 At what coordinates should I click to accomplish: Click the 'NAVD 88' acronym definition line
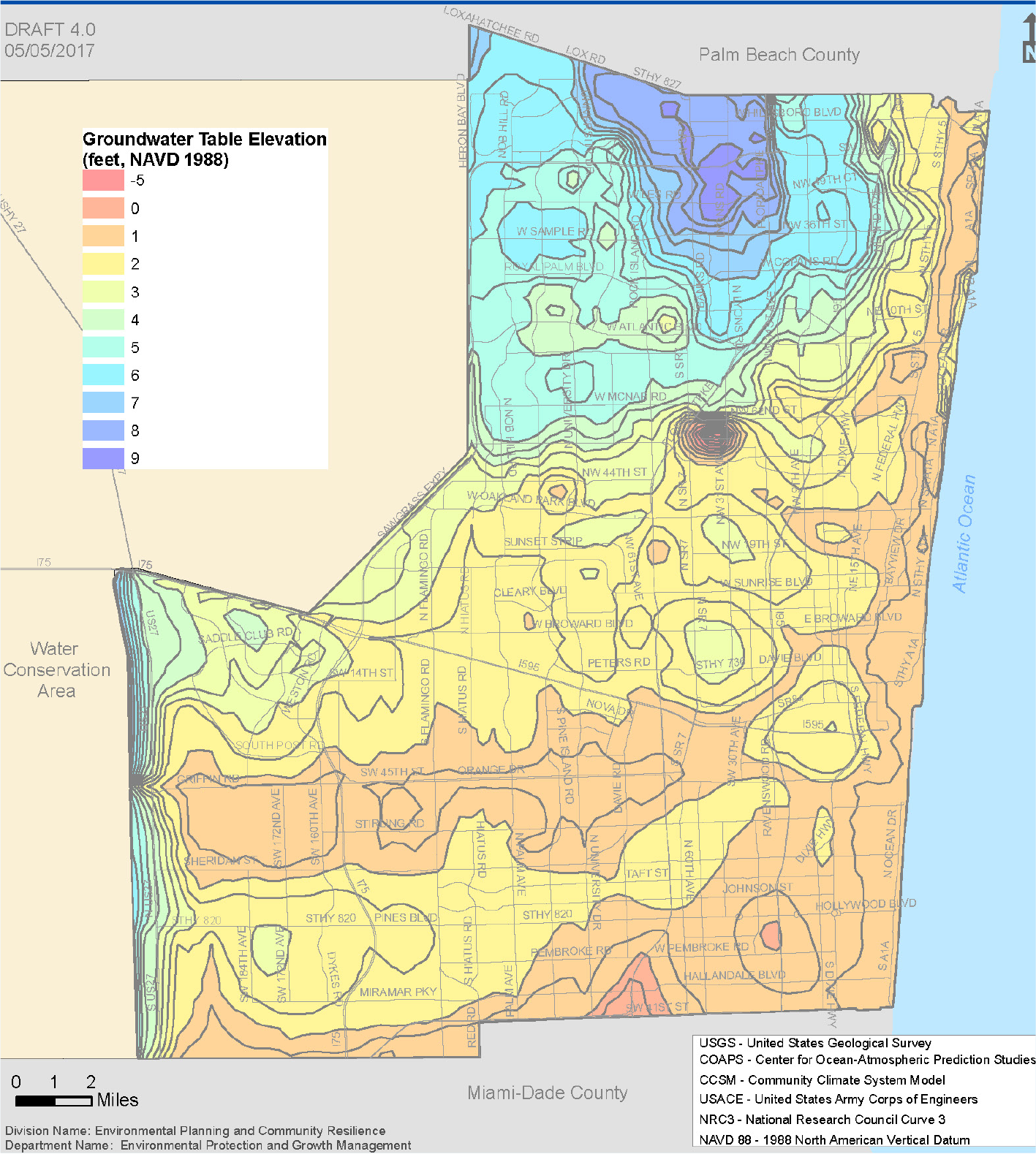tap(834, 1140)
